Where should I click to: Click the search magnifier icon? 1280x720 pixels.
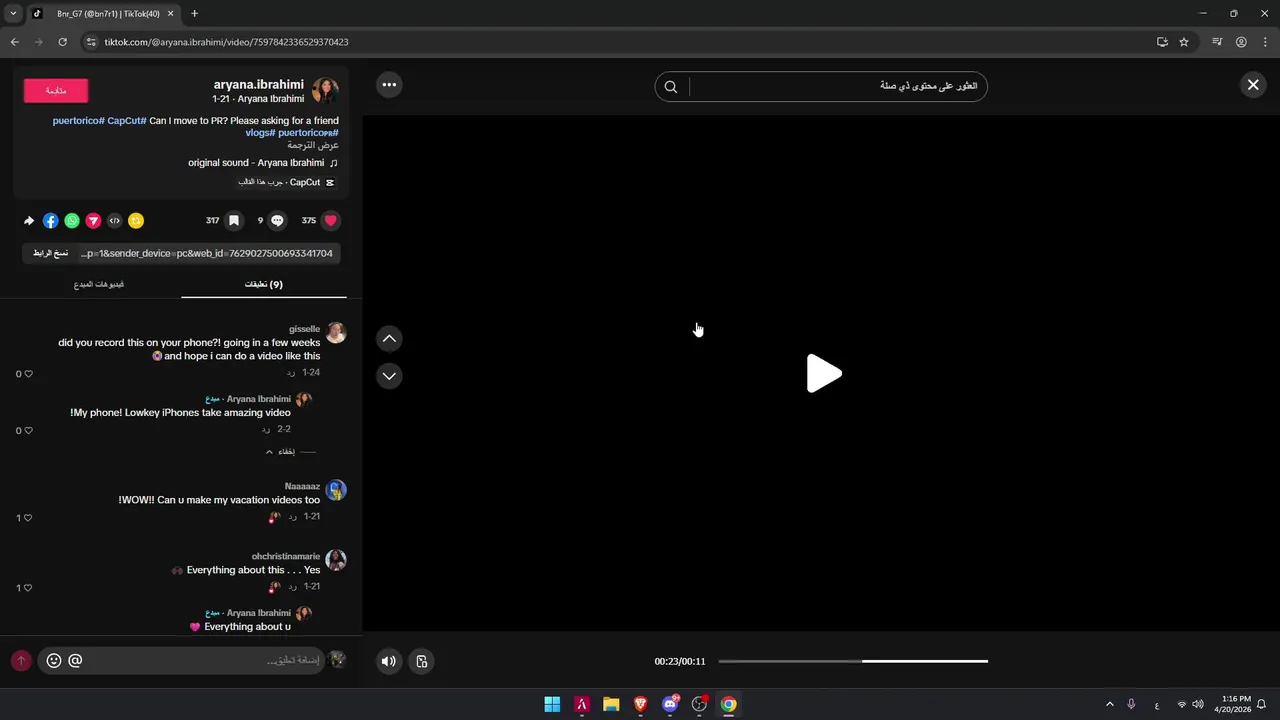[671, 87]
